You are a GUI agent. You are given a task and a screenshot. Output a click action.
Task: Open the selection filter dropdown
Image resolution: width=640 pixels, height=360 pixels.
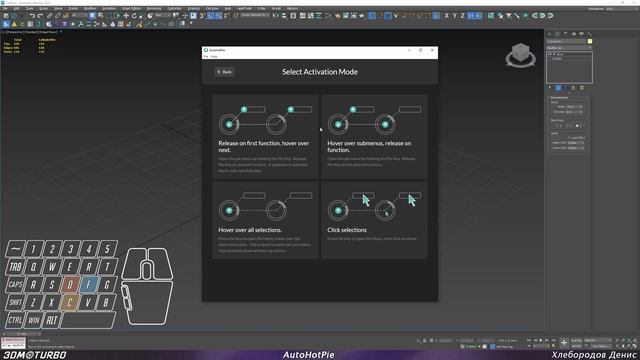[80, 16]
